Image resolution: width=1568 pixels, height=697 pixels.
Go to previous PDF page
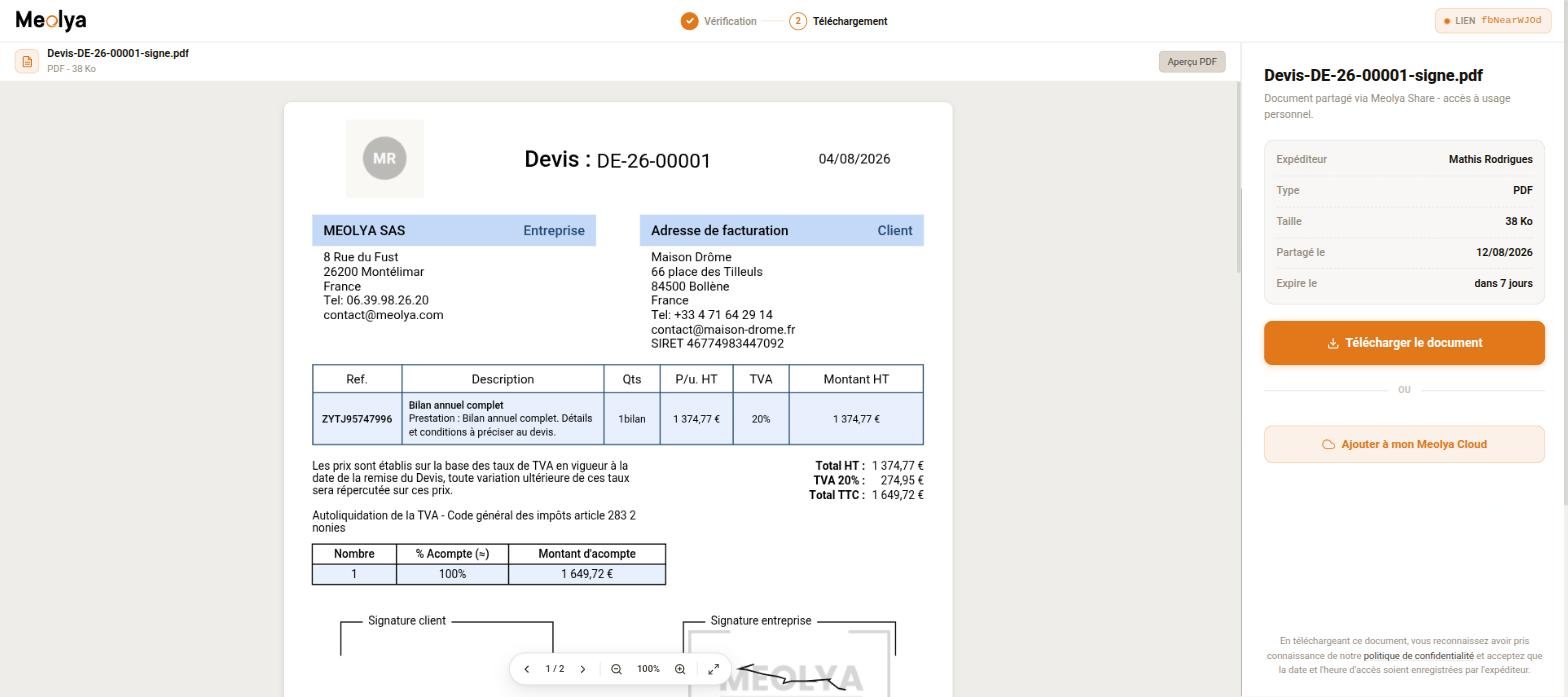tap(527, 669)
